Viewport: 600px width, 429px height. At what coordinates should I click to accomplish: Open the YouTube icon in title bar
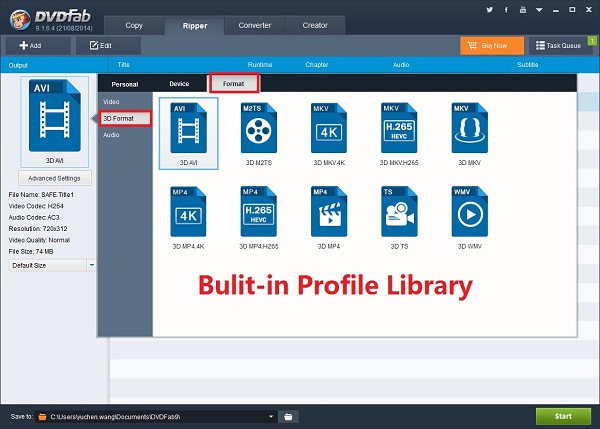coord(523,10)
